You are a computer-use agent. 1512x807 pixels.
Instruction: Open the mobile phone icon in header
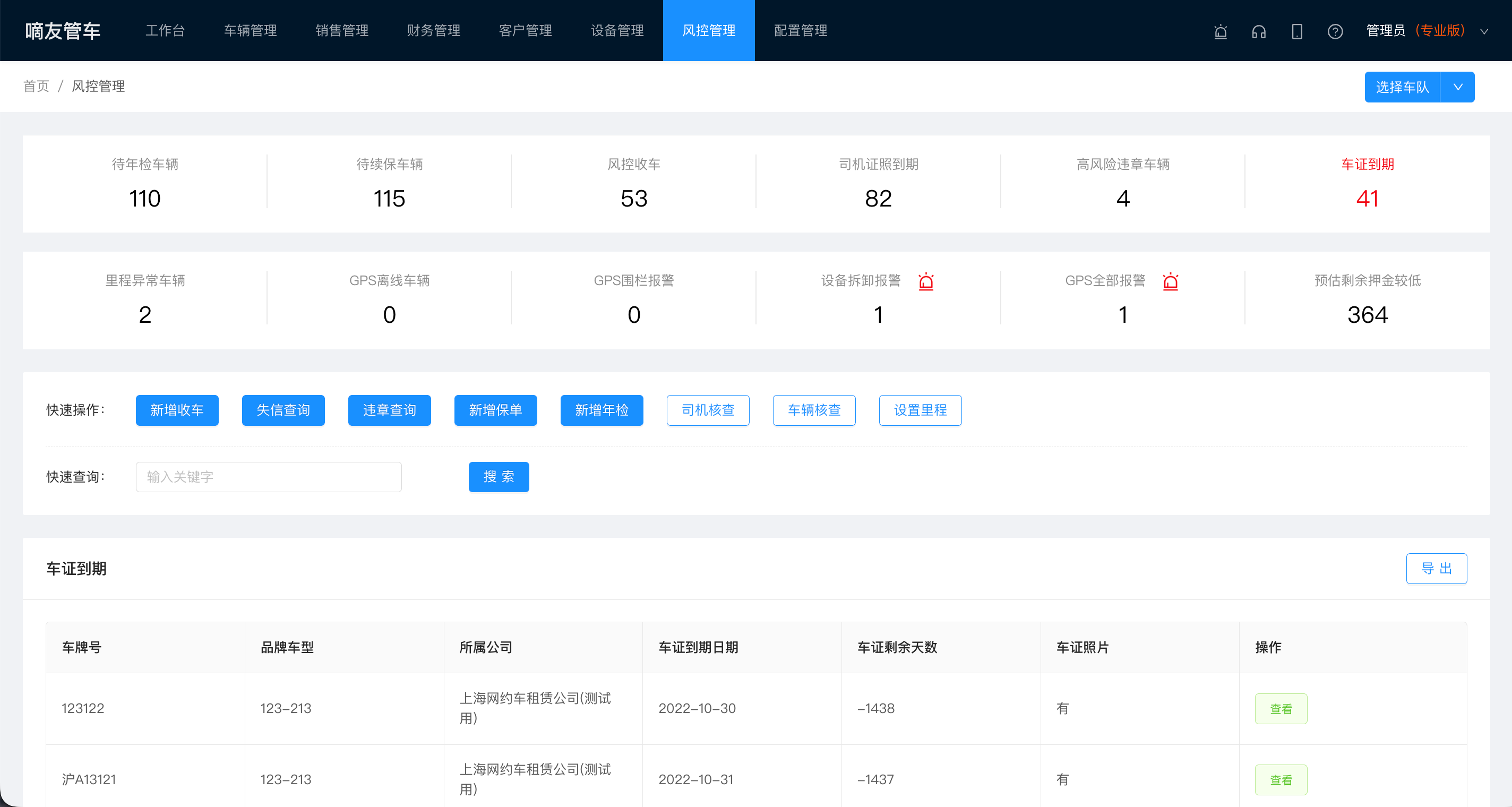click(x=1296, y=31)
